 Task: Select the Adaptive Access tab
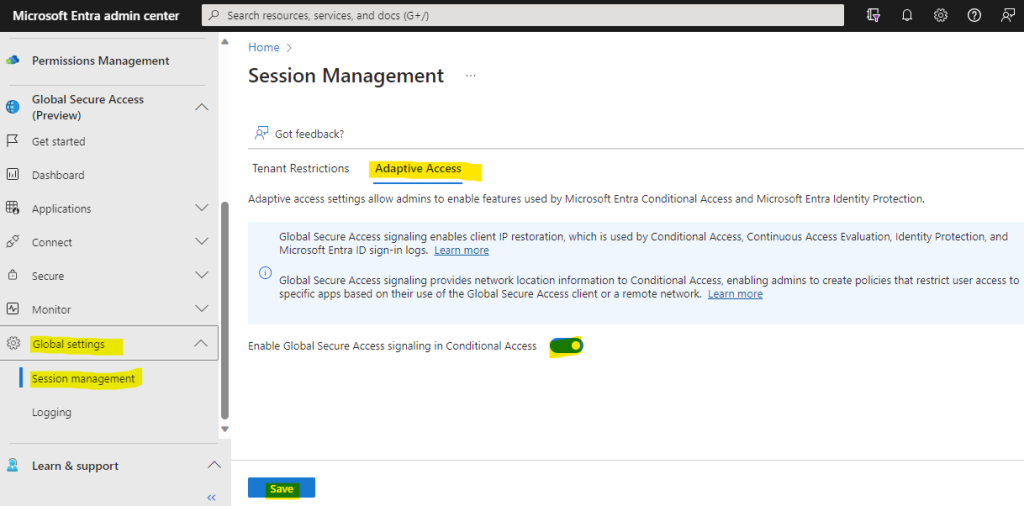[418, 168]
